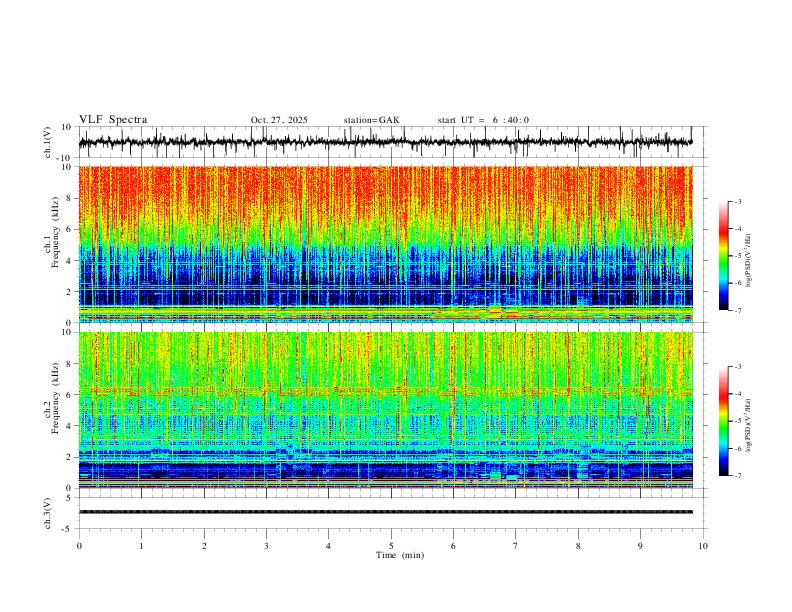Click the "-5" tick on ch.3 voltage axis

coord(68,529)
